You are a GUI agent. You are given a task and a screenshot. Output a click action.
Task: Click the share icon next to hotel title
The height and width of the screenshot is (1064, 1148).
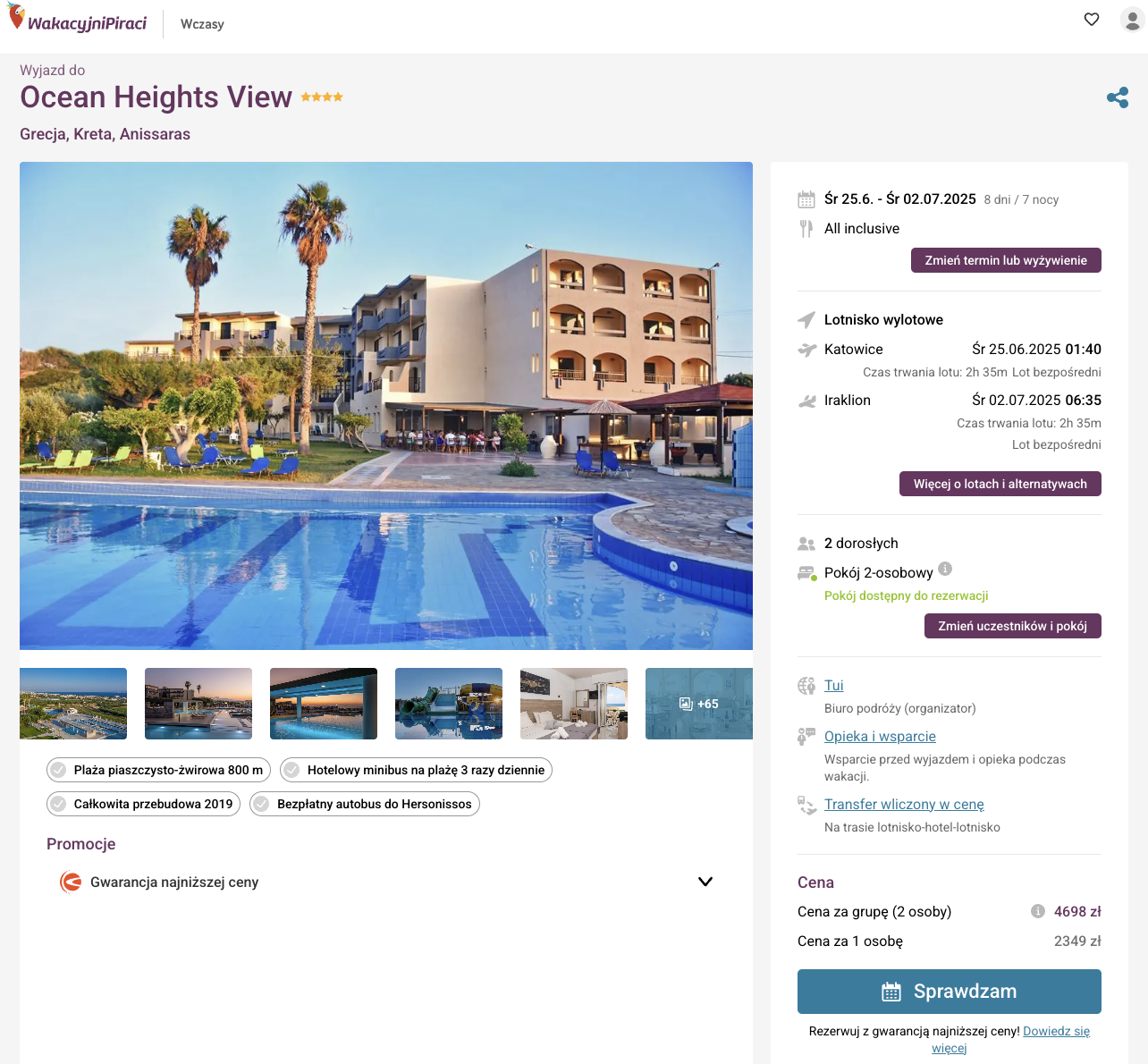click(x=1117, y=97)
